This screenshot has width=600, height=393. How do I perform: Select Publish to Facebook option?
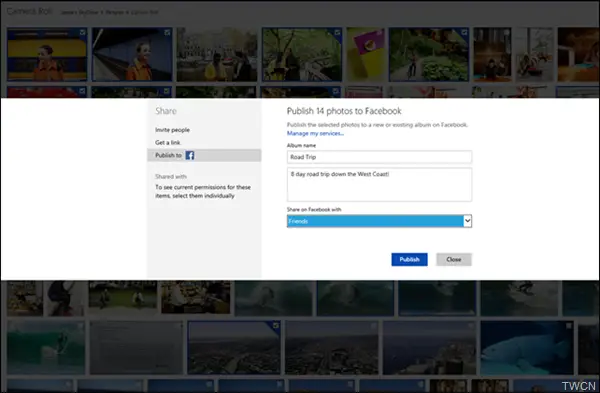pos(204,155)
